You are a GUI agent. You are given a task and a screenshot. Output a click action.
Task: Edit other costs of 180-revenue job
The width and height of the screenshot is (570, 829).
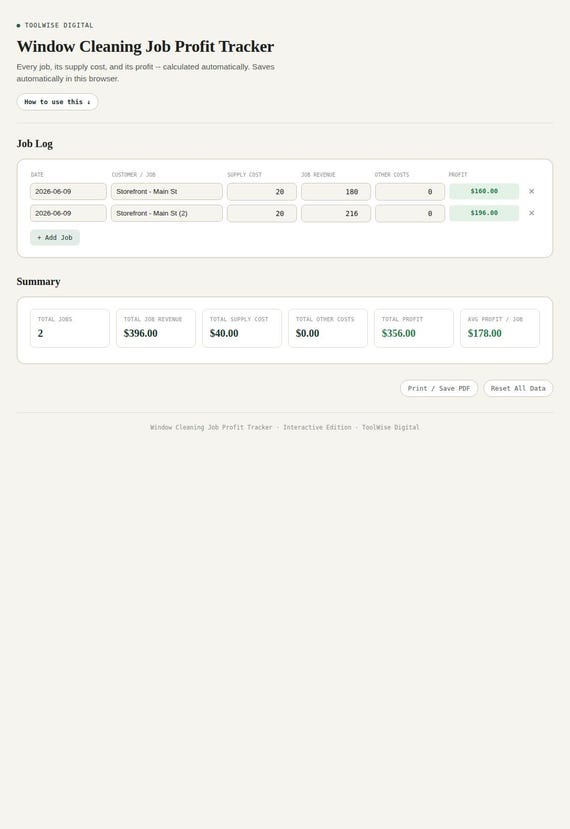click(410, 191)
